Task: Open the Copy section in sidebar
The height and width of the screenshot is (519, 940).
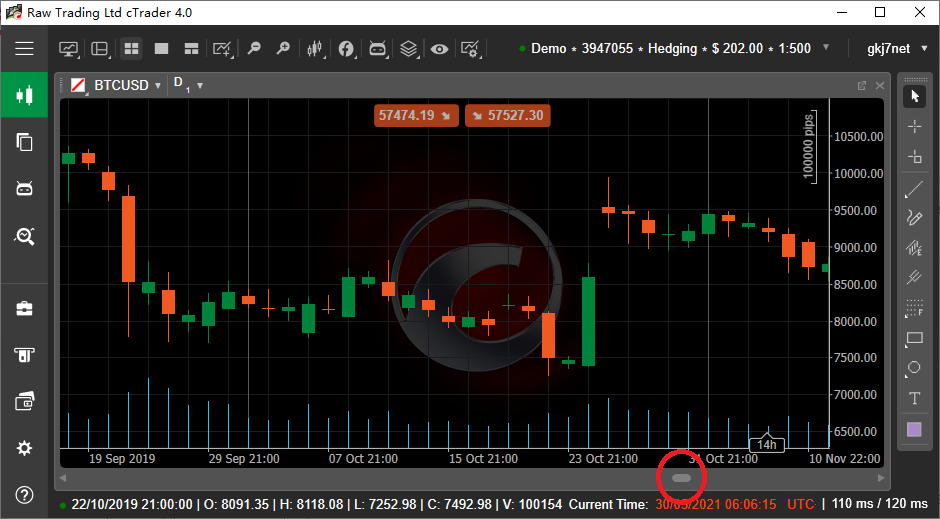Action: (24, 142)
